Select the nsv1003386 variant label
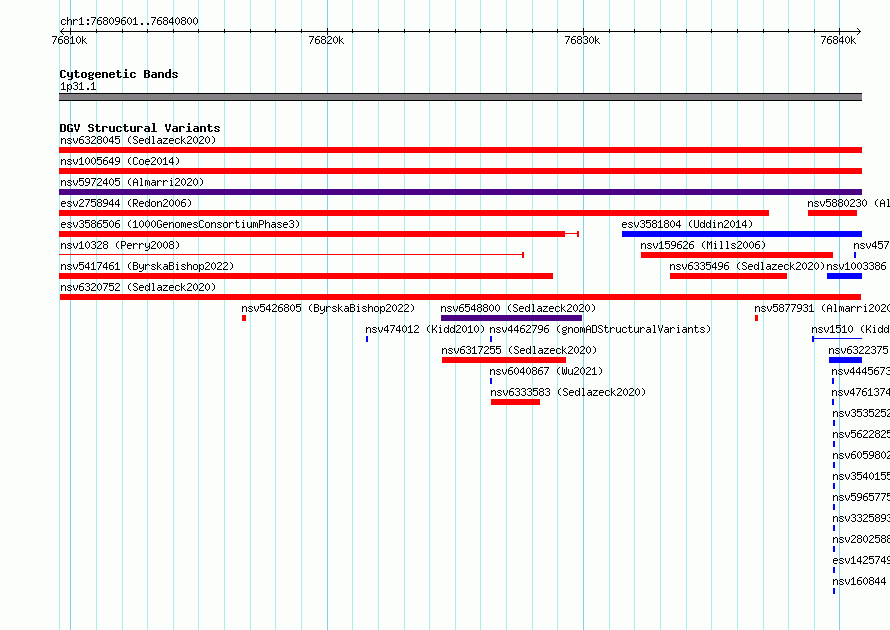This screenshot has width=890, height=630. pyautogui.click(x=857, y=266)
